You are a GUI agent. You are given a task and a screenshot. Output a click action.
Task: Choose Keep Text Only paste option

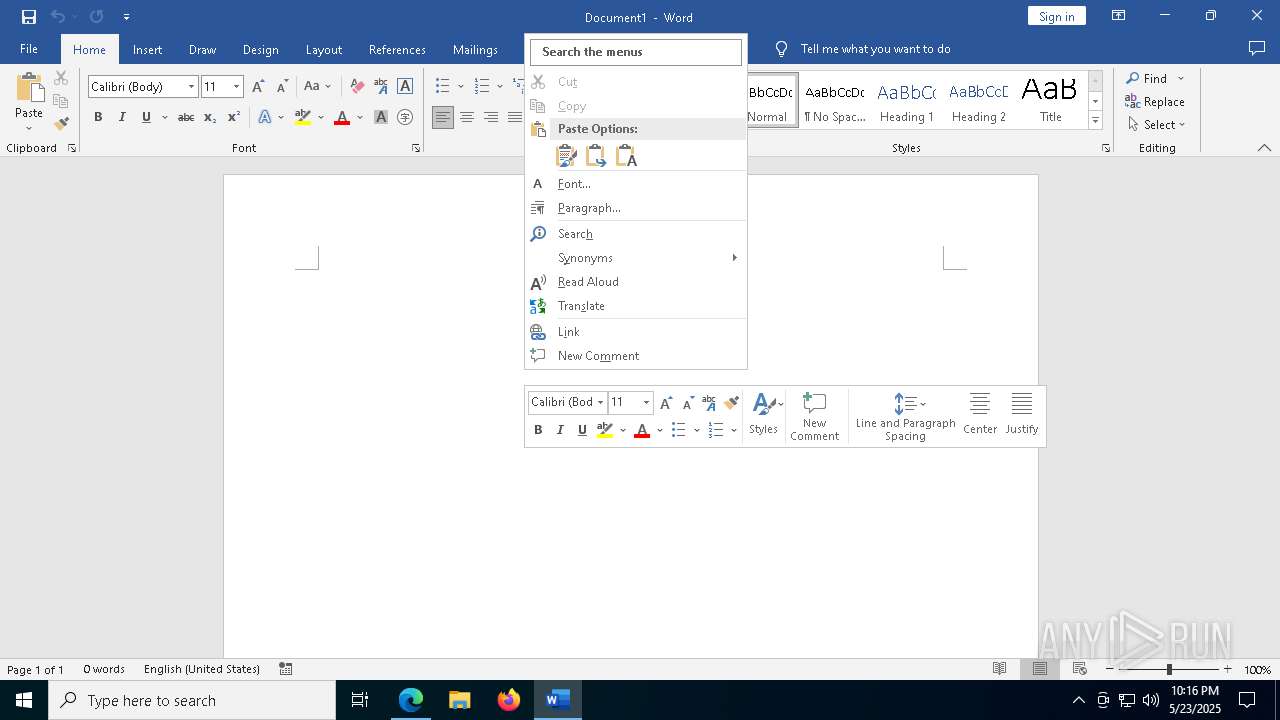point(626,156)
